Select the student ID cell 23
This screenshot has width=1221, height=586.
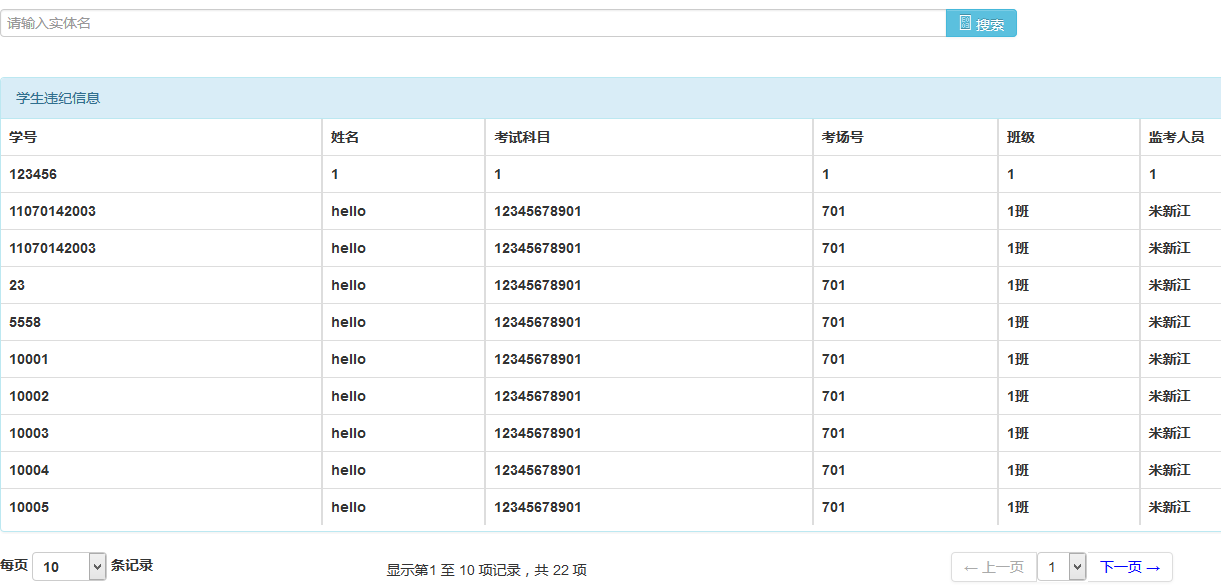pyautogui.click(x=17, y=285)
